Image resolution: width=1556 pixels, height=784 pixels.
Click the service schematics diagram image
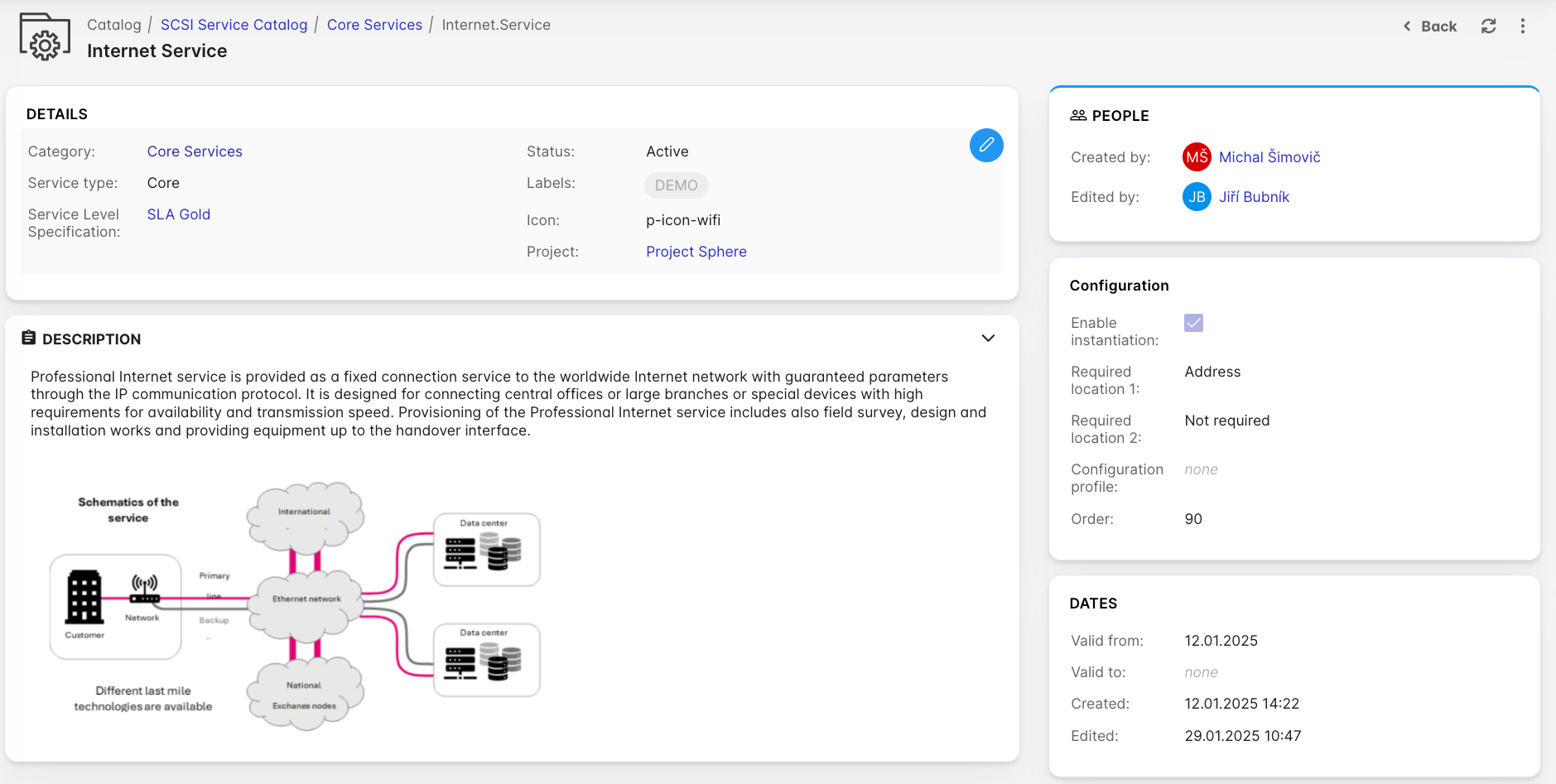[296, 604]
